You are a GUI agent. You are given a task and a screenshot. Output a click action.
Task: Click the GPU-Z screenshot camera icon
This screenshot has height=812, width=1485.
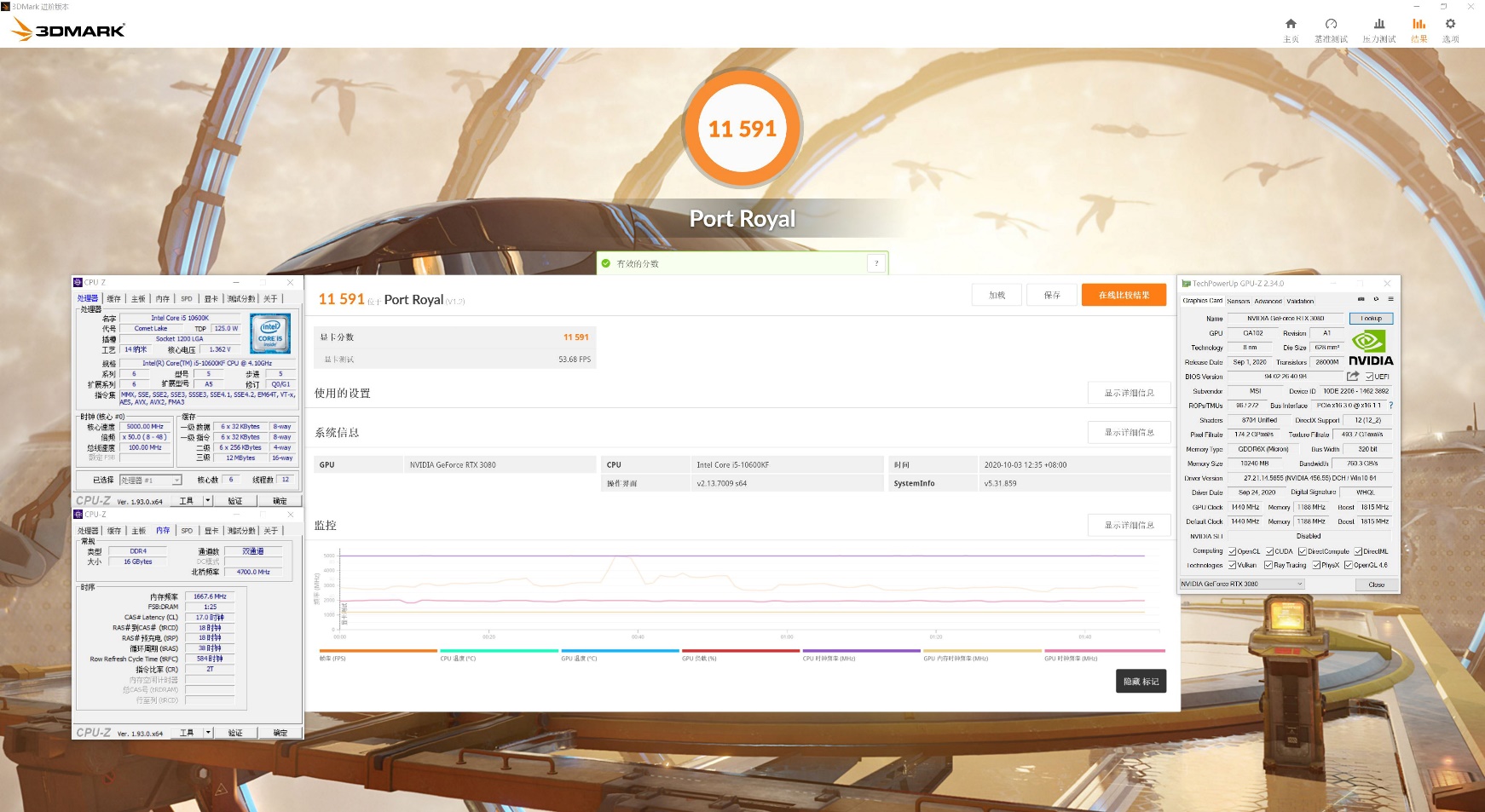point(1361,299)
